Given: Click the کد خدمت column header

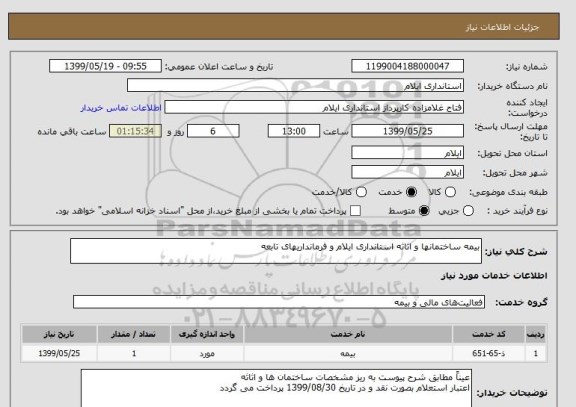Looking at the screenshot, I should point(489,334).
